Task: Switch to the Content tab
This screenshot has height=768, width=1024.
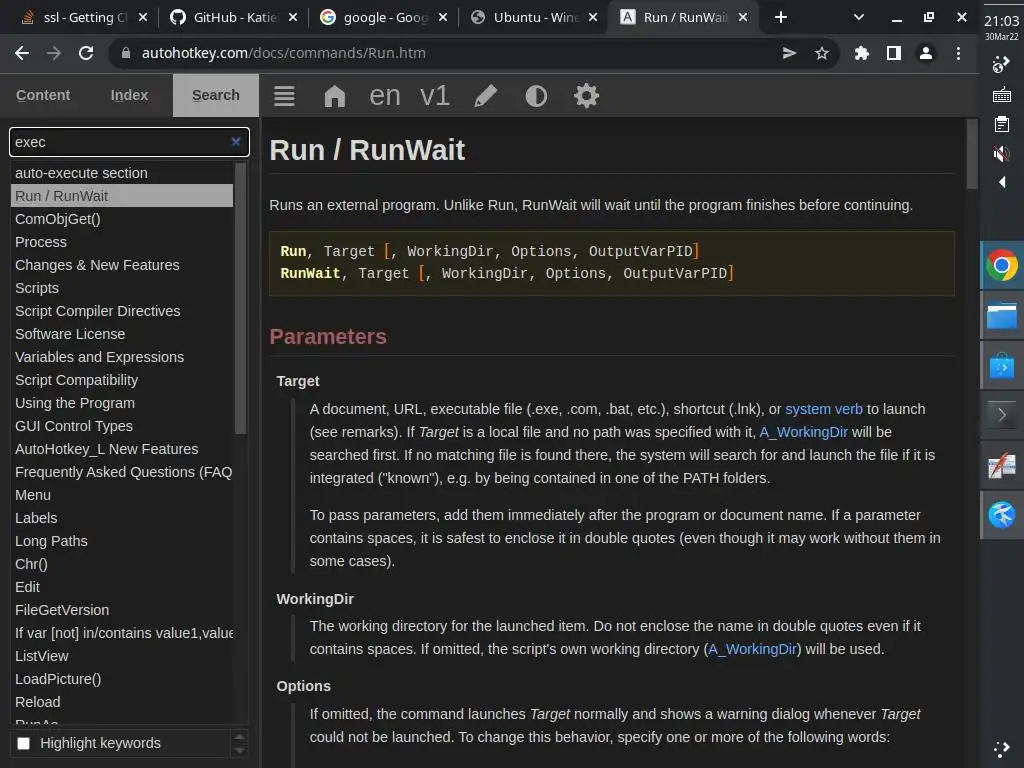Action: coord(43,95)
